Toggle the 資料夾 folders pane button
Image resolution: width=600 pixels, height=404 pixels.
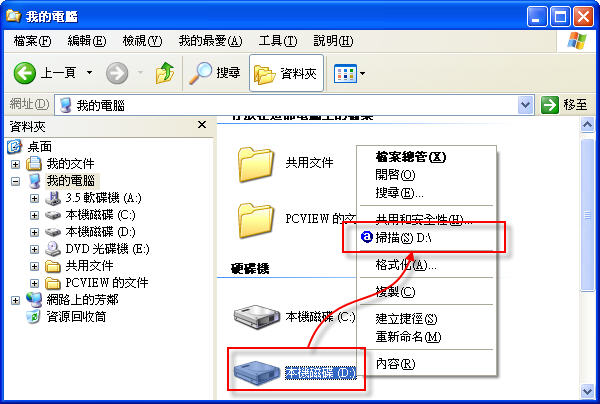point(286,73)
